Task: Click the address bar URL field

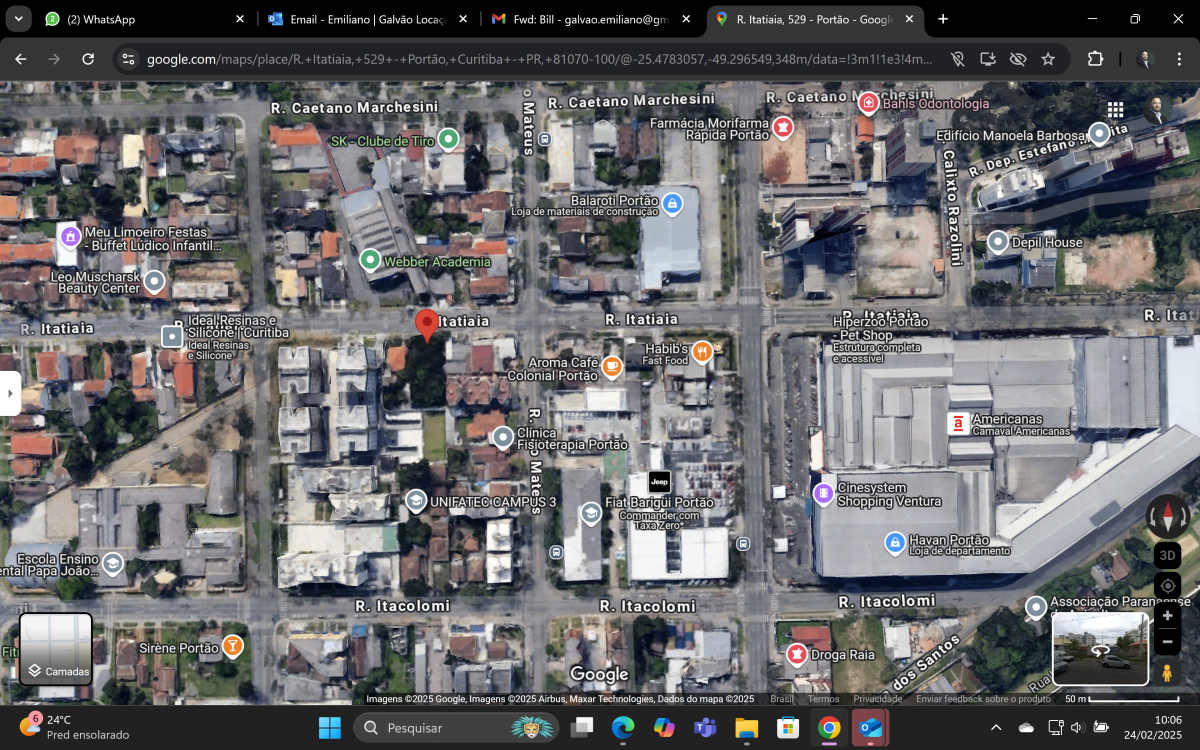Action: click(540, 59)
